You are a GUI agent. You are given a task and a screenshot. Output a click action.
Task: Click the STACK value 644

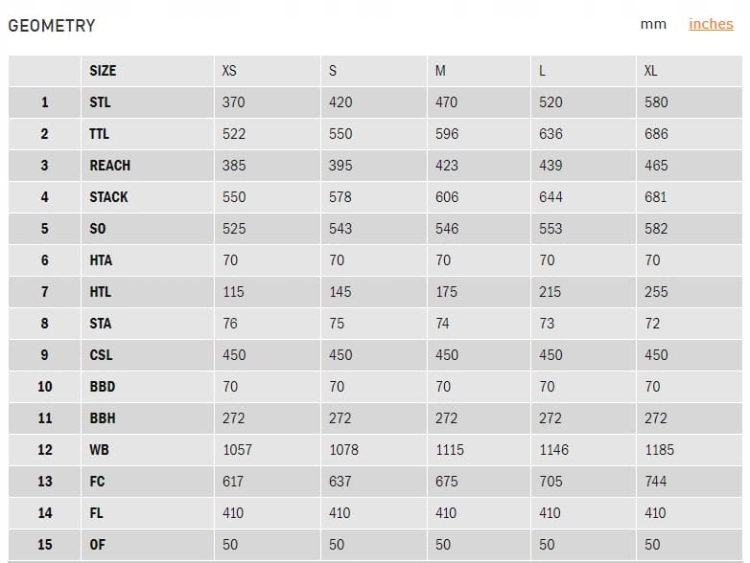(551, 197)
